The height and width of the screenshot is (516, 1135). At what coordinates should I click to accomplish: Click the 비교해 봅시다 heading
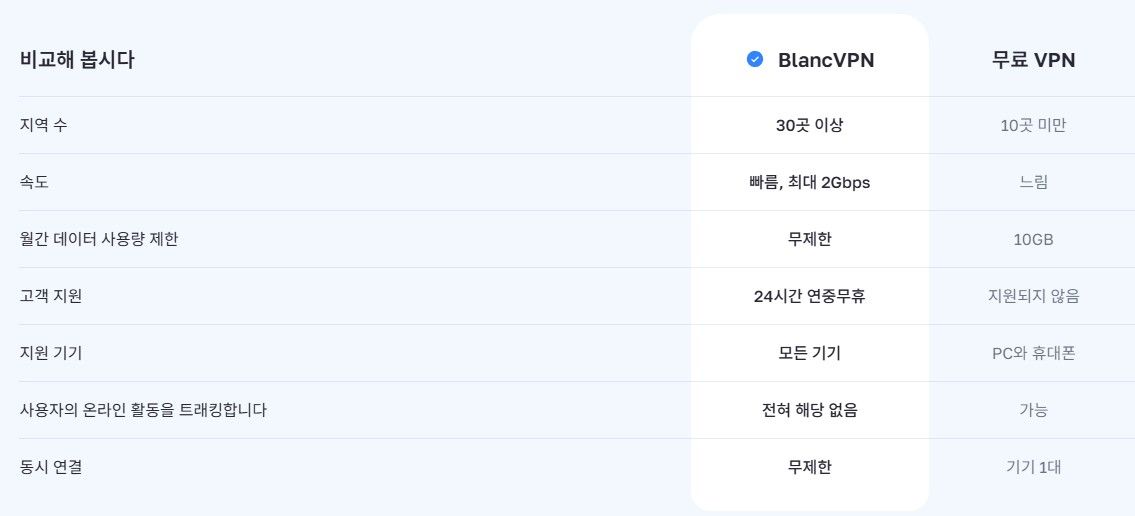click(x=77, y=60)
